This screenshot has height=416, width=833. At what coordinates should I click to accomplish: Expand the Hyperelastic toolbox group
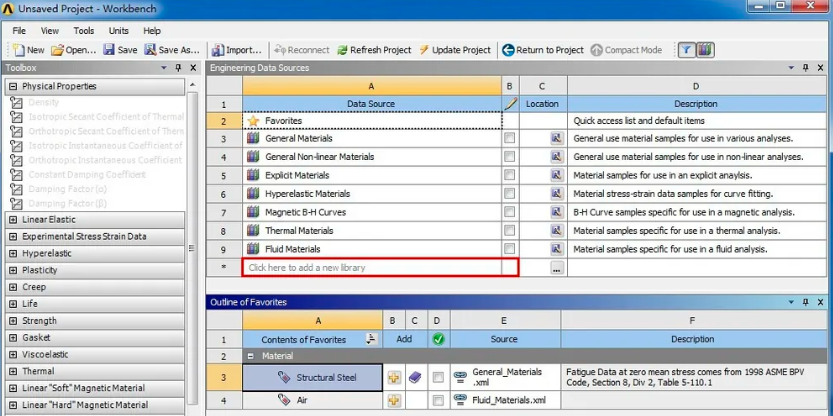pos(13,253)
